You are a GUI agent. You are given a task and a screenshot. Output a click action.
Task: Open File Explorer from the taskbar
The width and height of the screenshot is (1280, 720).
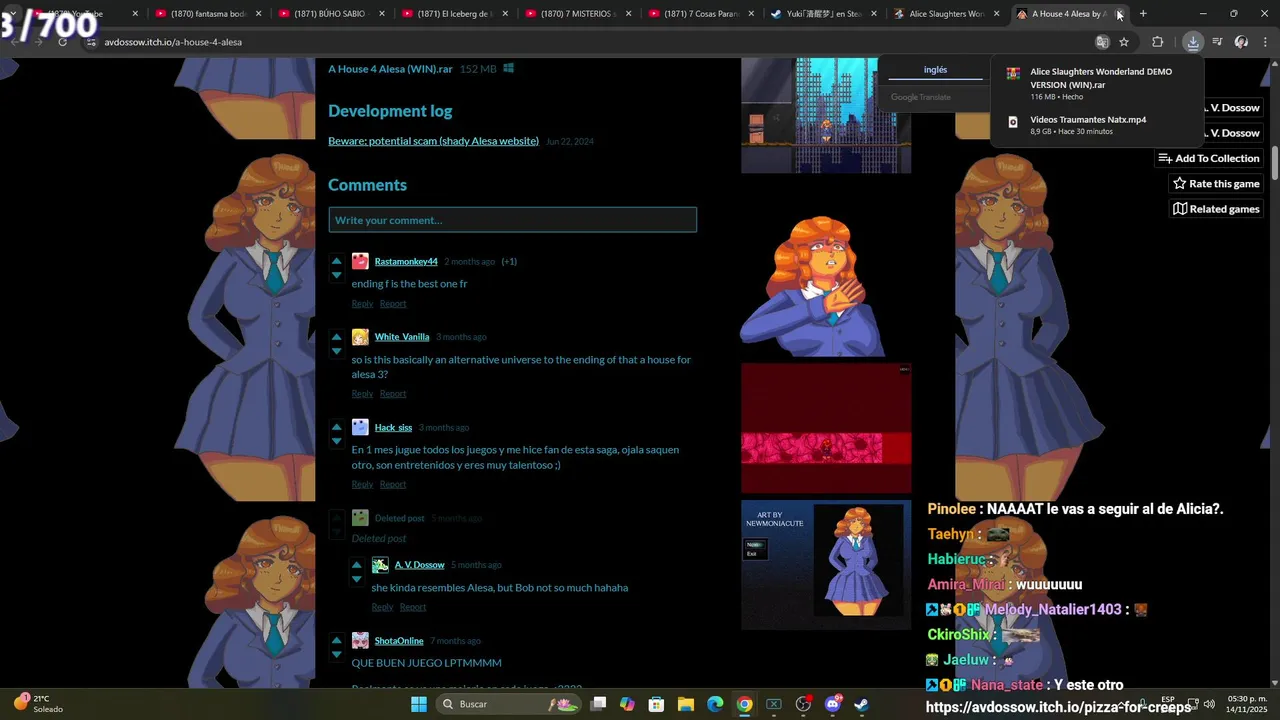(686, 704)
